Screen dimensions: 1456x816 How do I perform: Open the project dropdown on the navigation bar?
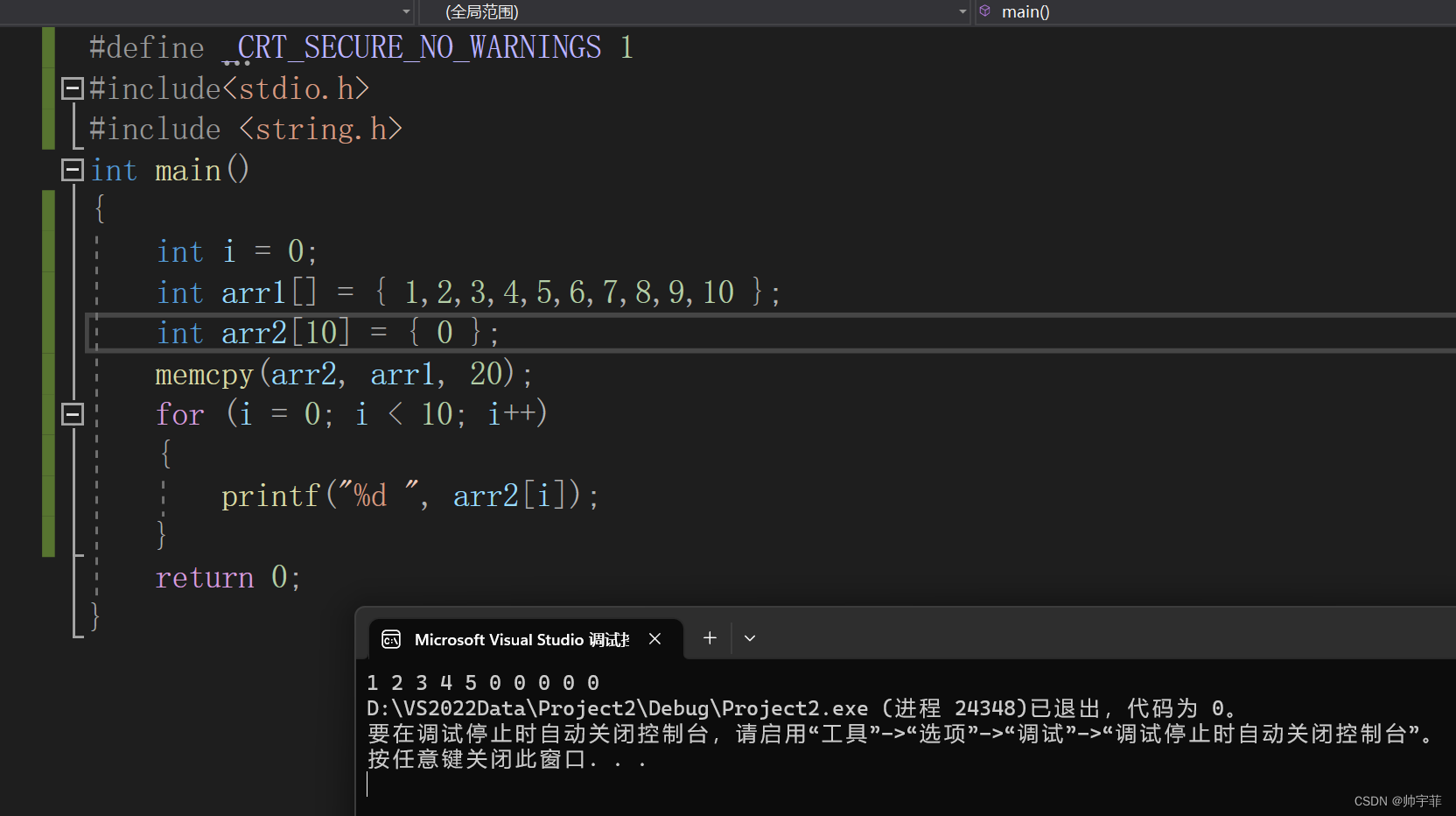[405, 11]
